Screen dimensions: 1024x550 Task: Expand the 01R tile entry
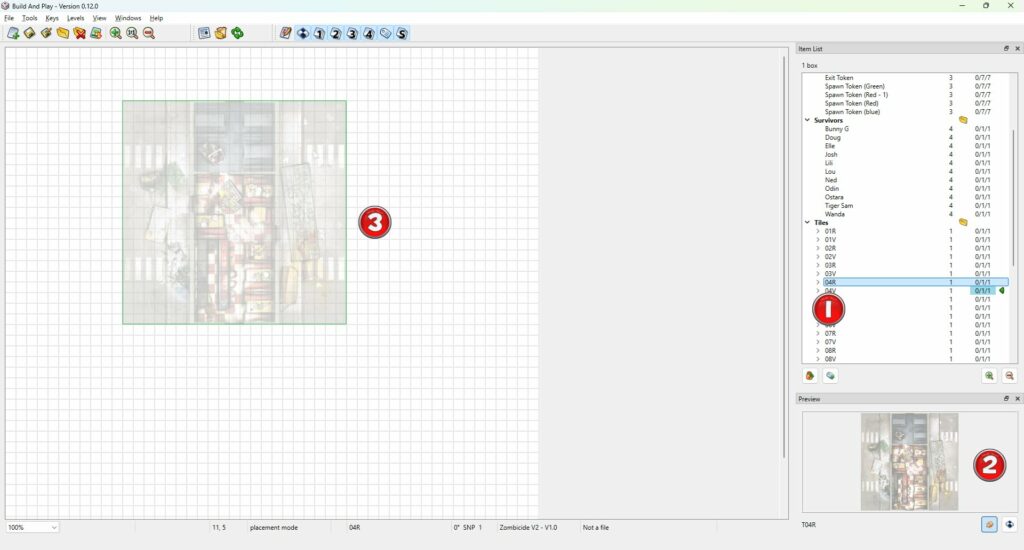pos(818,231)
